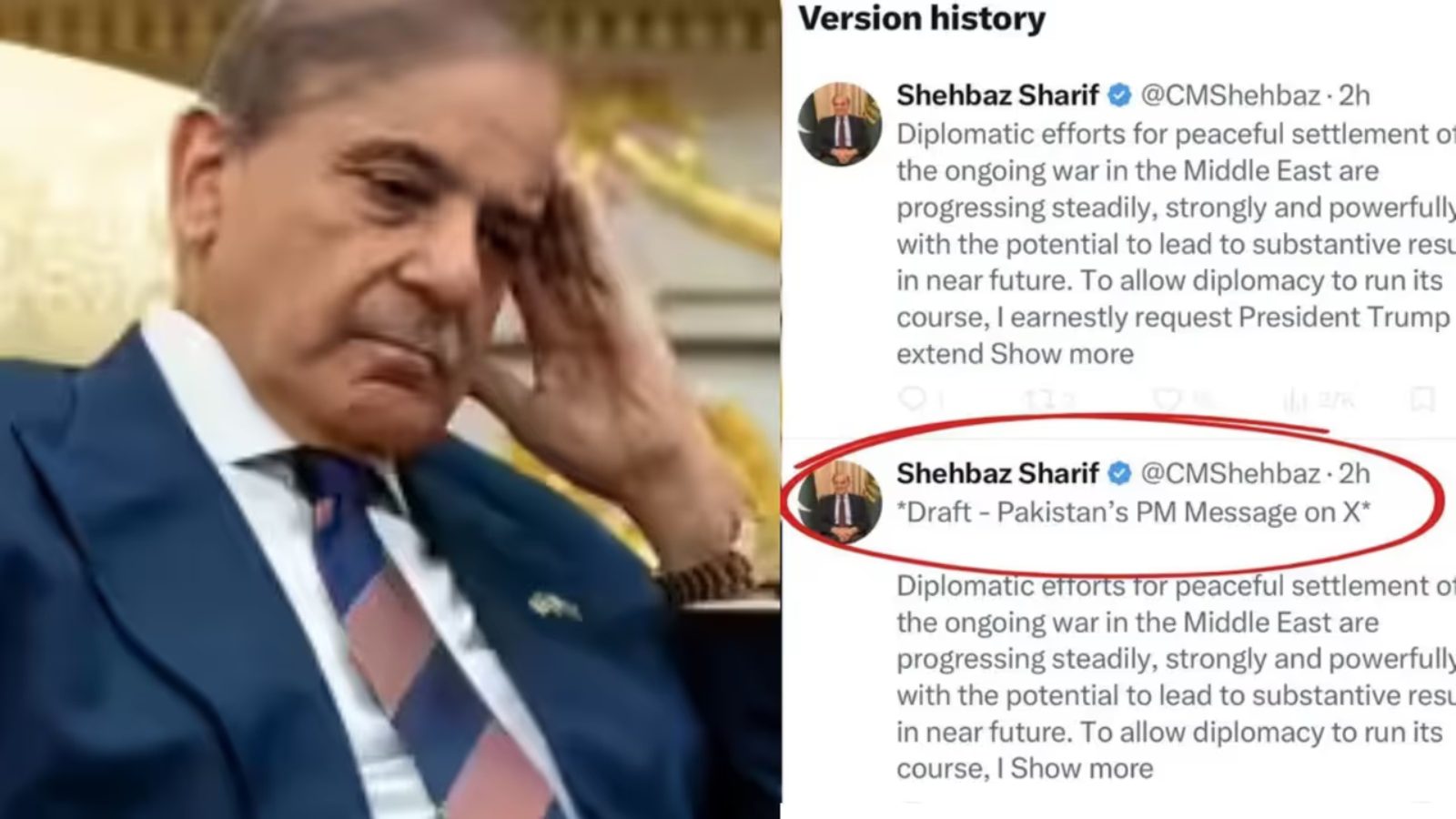Like the first tweet with heart icon
Screen dimensions: 1456x819
click(x=1166, y=399)
